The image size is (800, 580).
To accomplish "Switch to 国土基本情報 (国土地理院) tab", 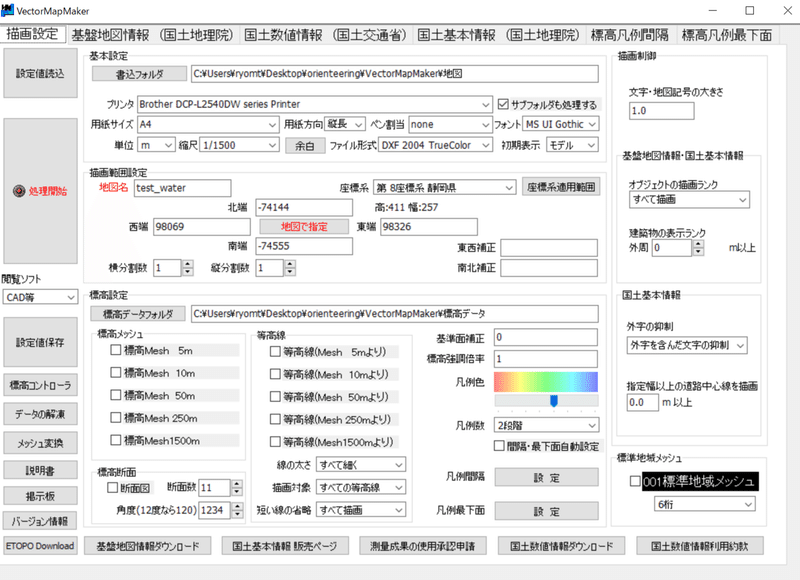I will pyautogui.click(x=499, y=35).
